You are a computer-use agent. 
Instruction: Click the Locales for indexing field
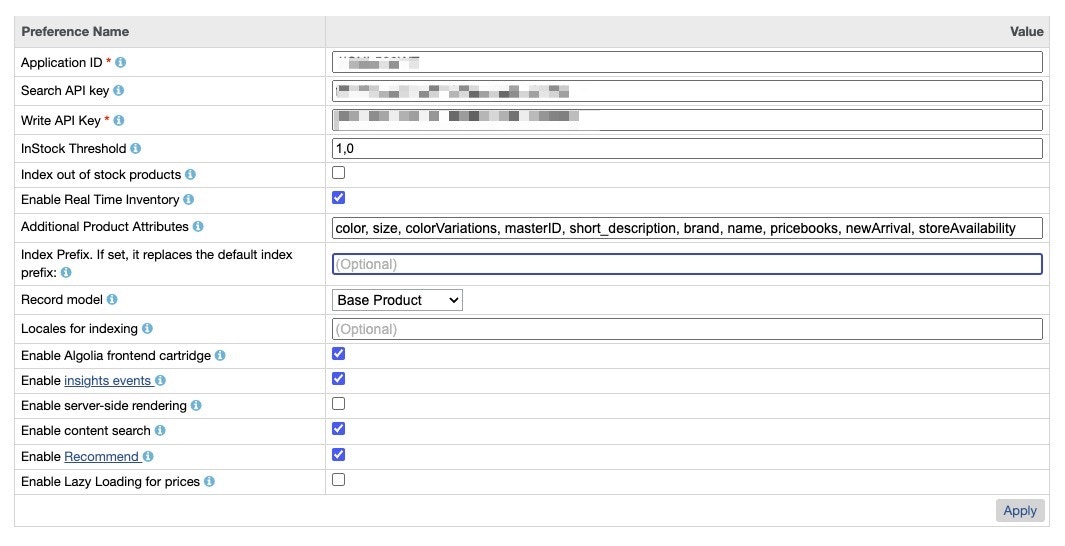pyautogui.click(x=687, y=329)
